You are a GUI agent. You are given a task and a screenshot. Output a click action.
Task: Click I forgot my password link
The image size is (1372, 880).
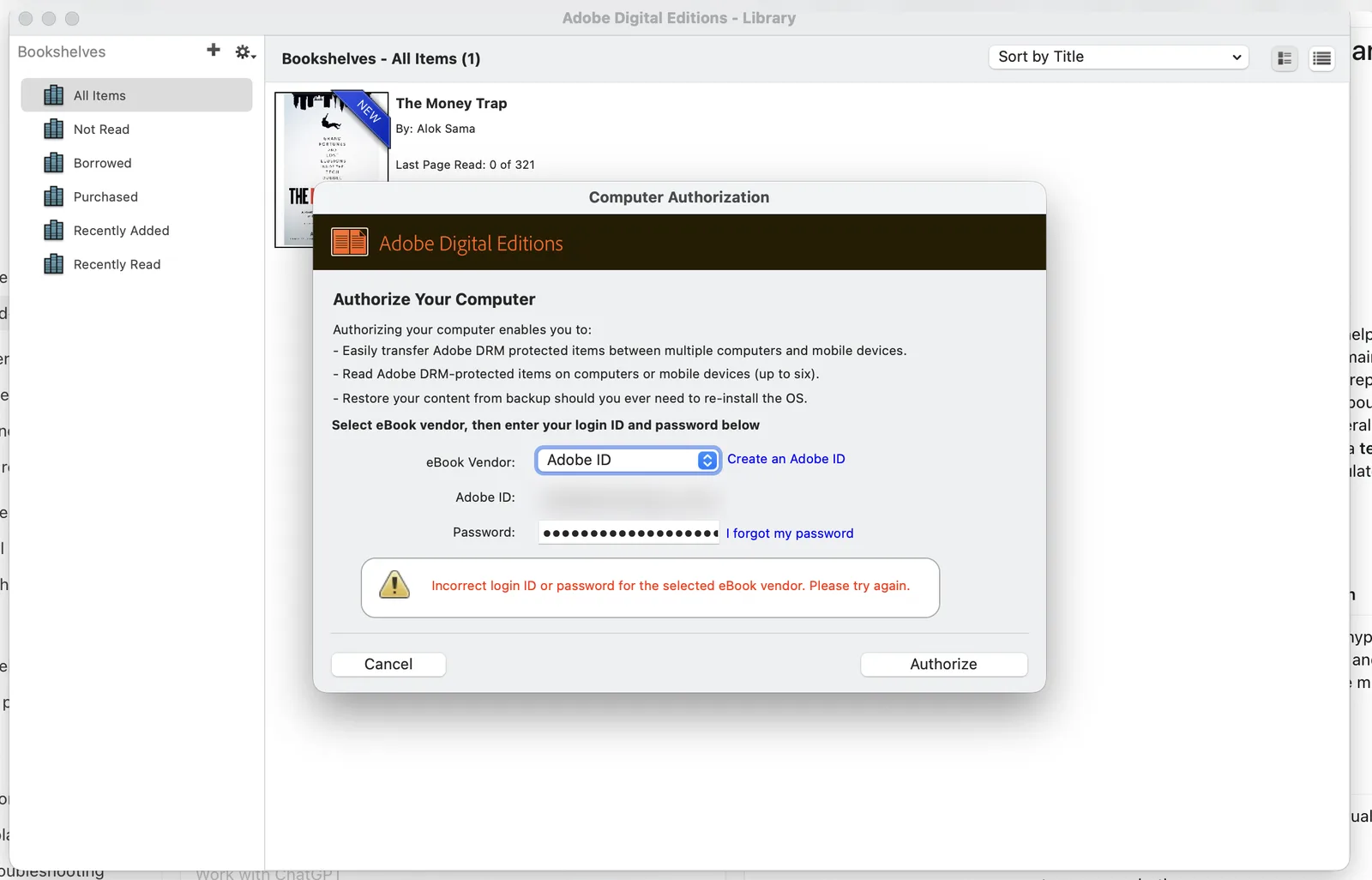790,533
